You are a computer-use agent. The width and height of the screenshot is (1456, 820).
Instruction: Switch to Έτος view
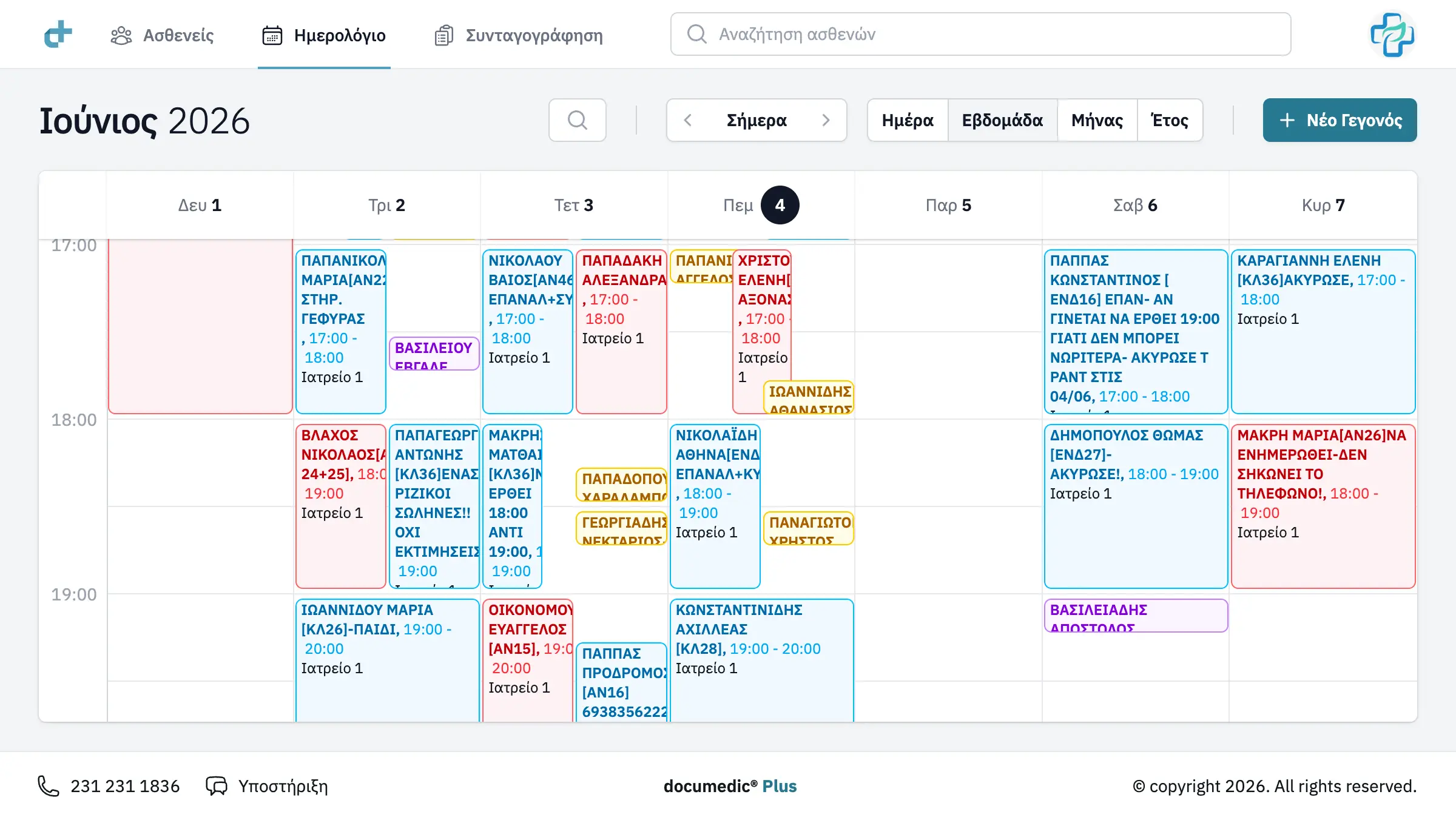[x=1170, y=120]
